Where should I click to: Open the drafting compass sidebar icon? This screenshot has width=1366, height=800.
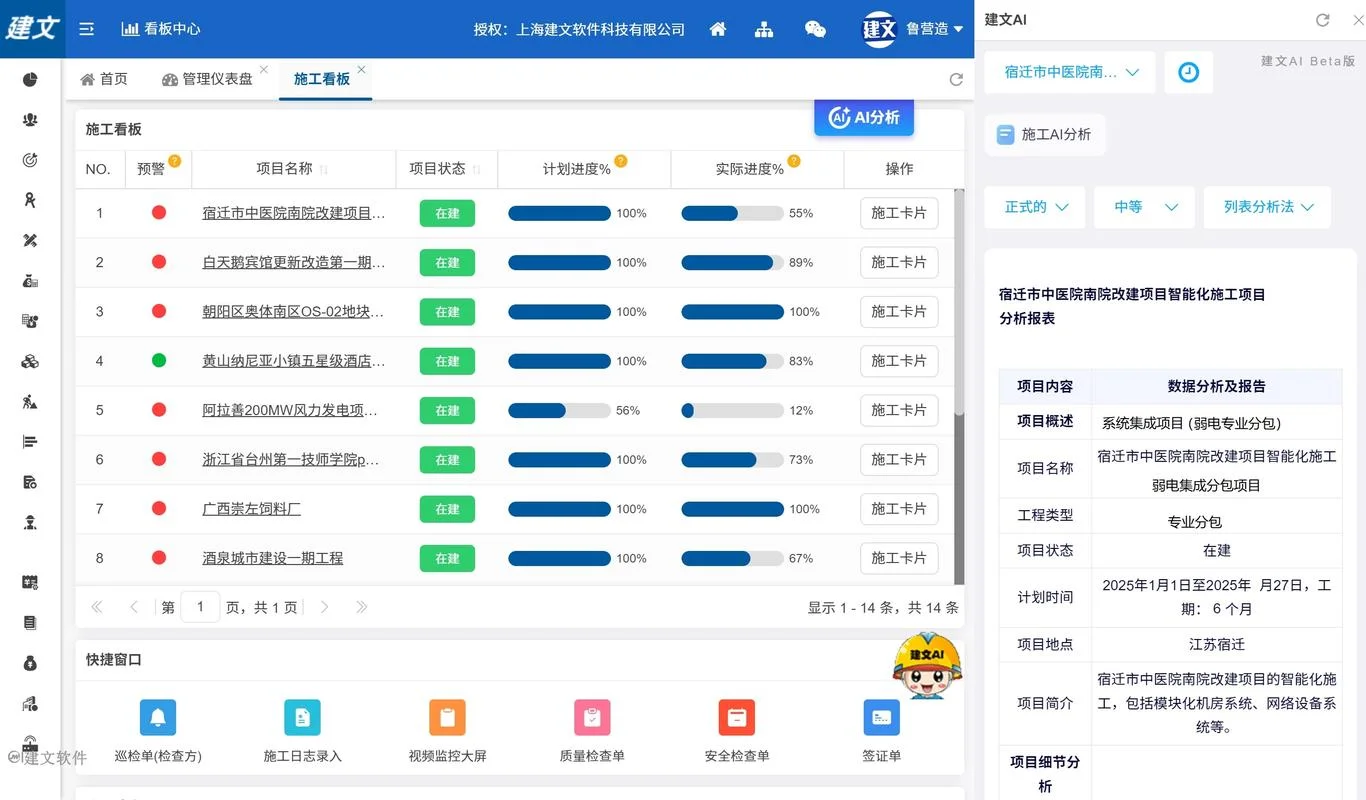click(30, 200)
